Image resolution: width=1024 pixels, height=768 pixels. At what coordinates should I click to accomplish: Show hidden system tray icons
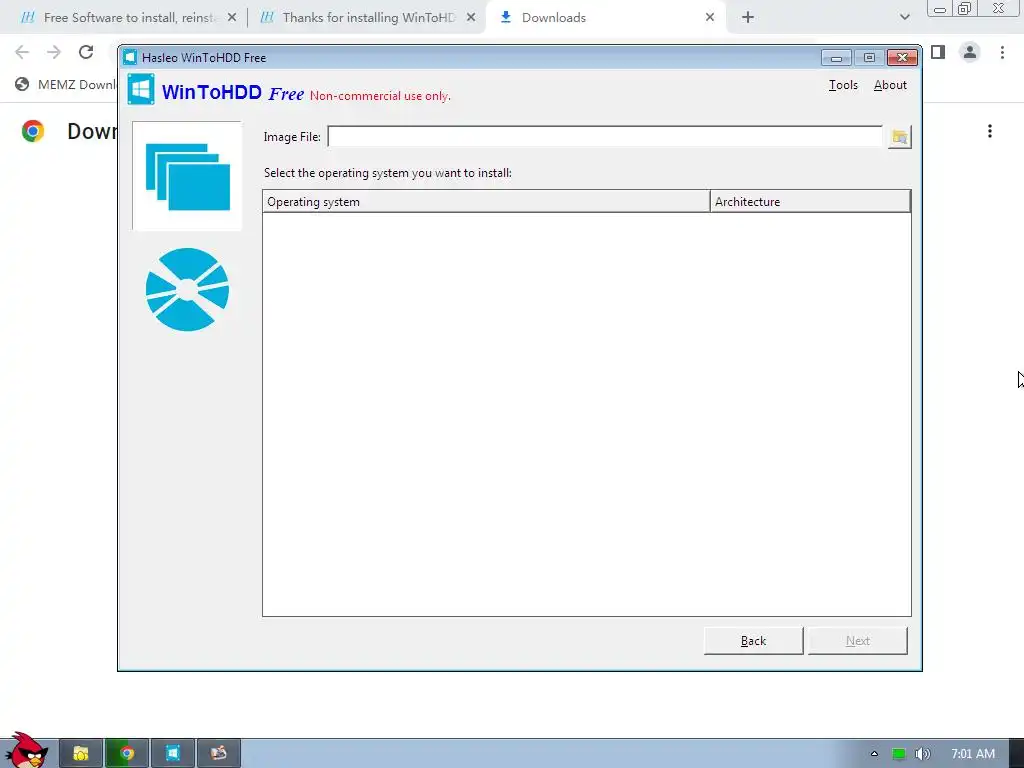[x=874, y=754]
